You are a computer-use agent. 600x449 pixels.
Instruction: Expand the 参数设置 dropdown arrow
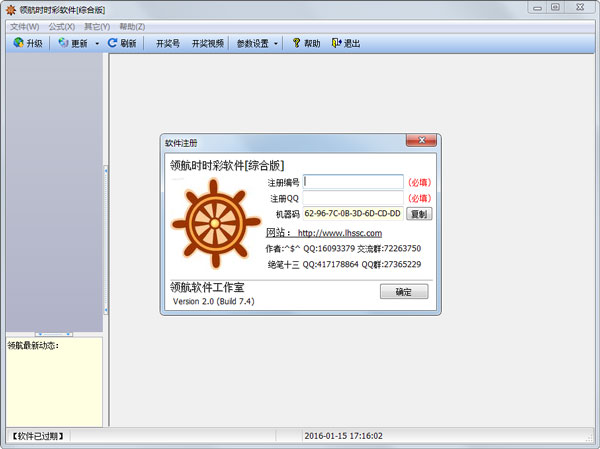(275, 44)
